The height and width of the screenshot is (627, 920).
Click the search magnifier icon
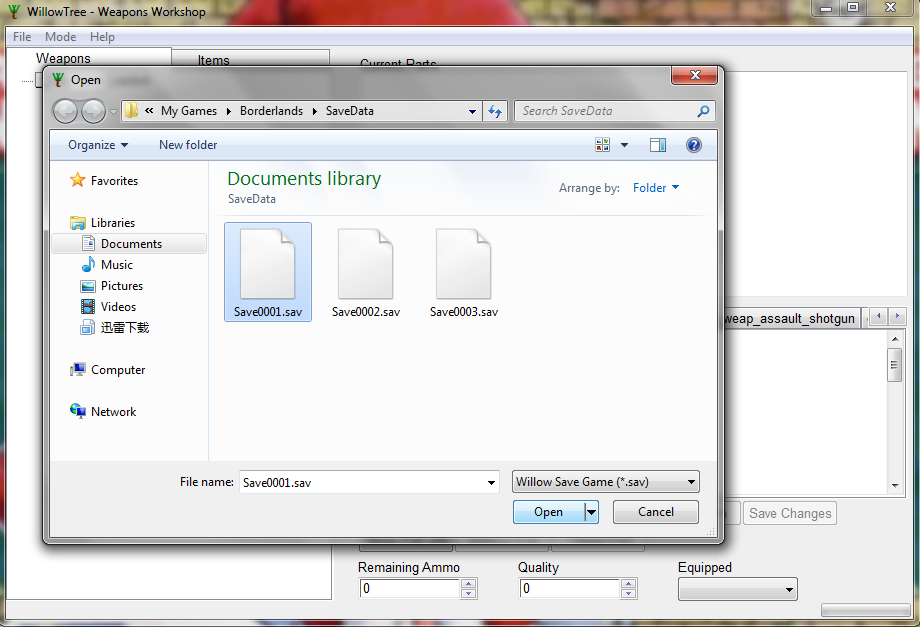point(703,111)
